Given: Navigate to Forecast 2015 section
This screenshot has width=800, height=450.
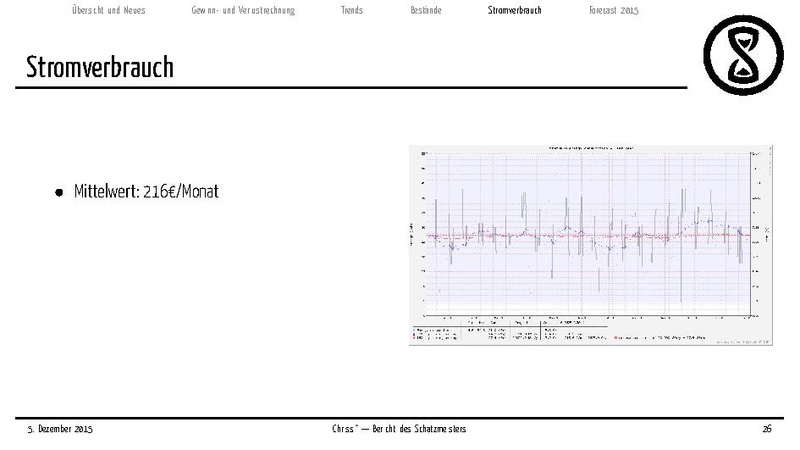Looking at the screenshot, I should (614, 11).
